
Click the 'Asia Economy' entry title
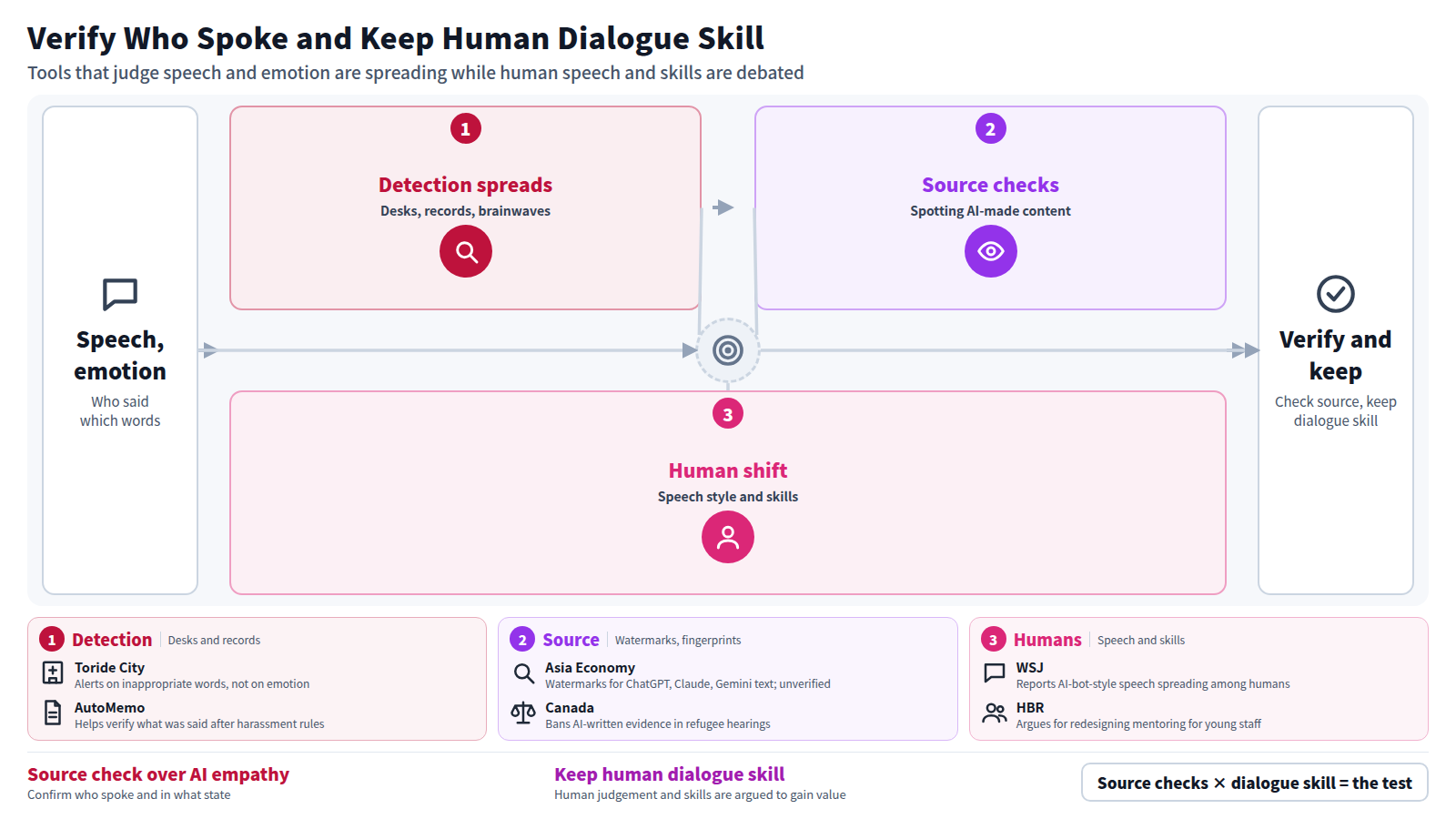(590, 667)
